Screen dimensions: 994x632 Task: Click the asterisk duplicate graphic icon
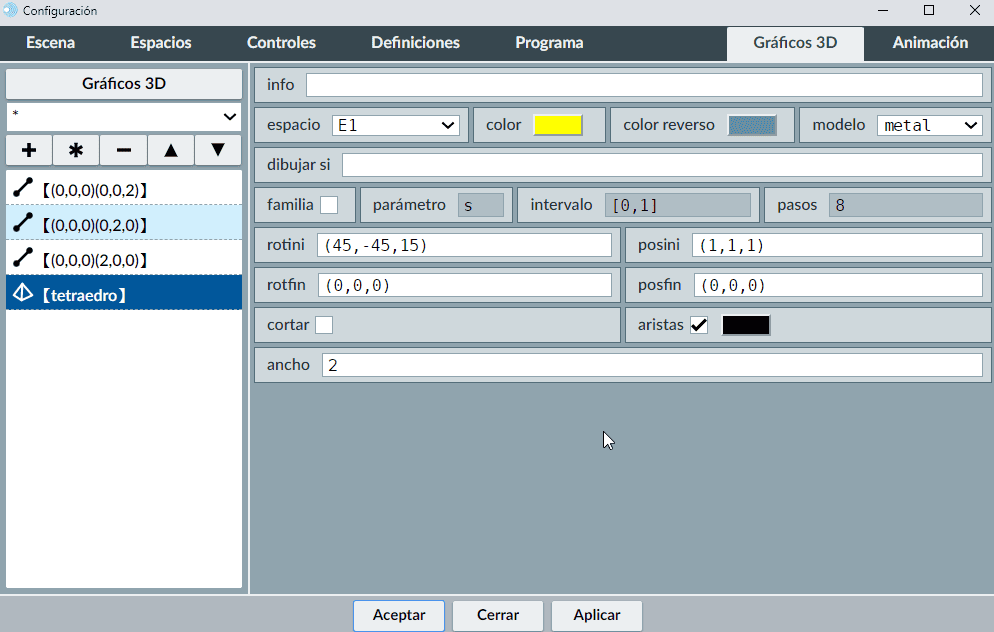[x=76, y=150]
